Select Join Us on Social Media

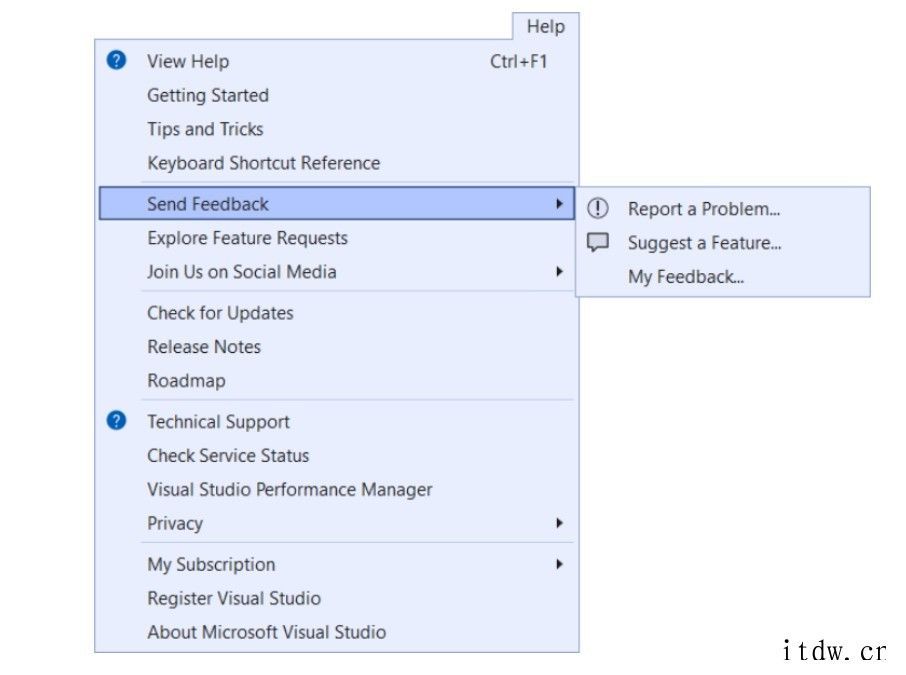337,272
